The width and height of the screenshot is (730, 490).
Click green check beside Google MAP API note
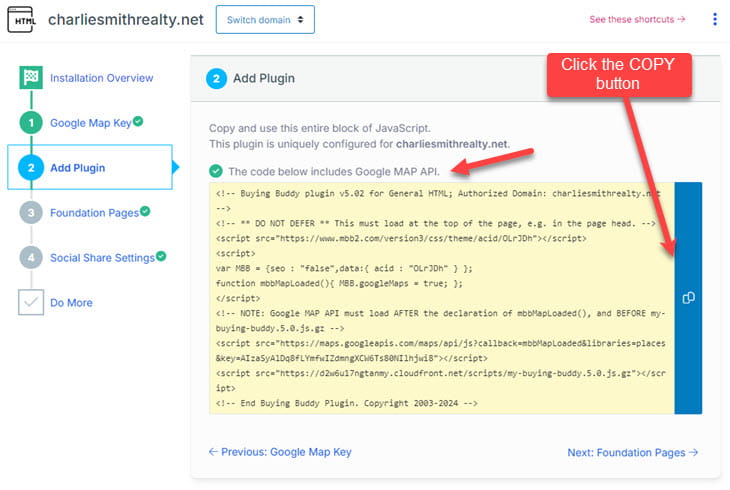coord(216,171)
